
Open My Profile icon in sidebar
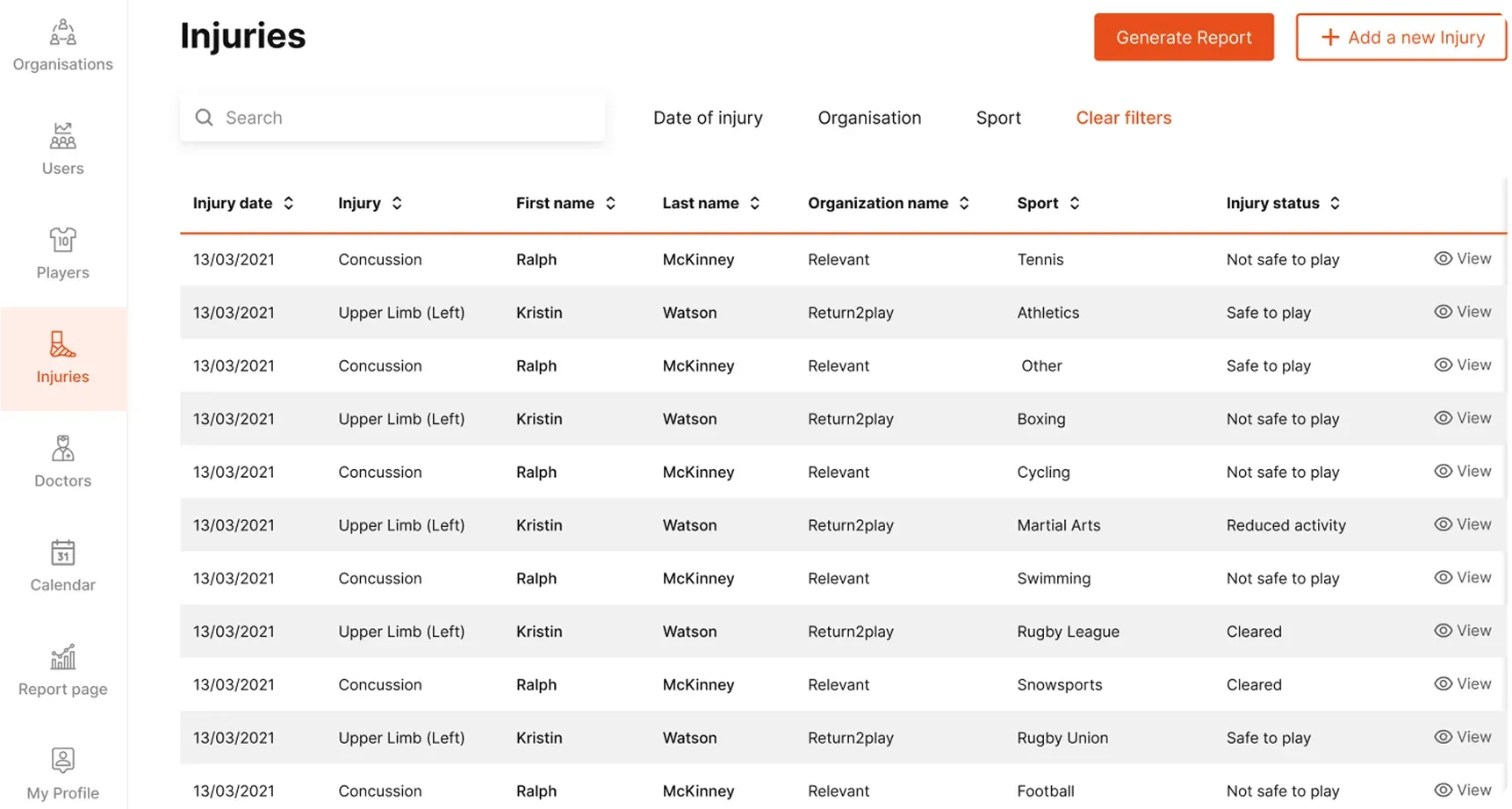coord(62,761)
